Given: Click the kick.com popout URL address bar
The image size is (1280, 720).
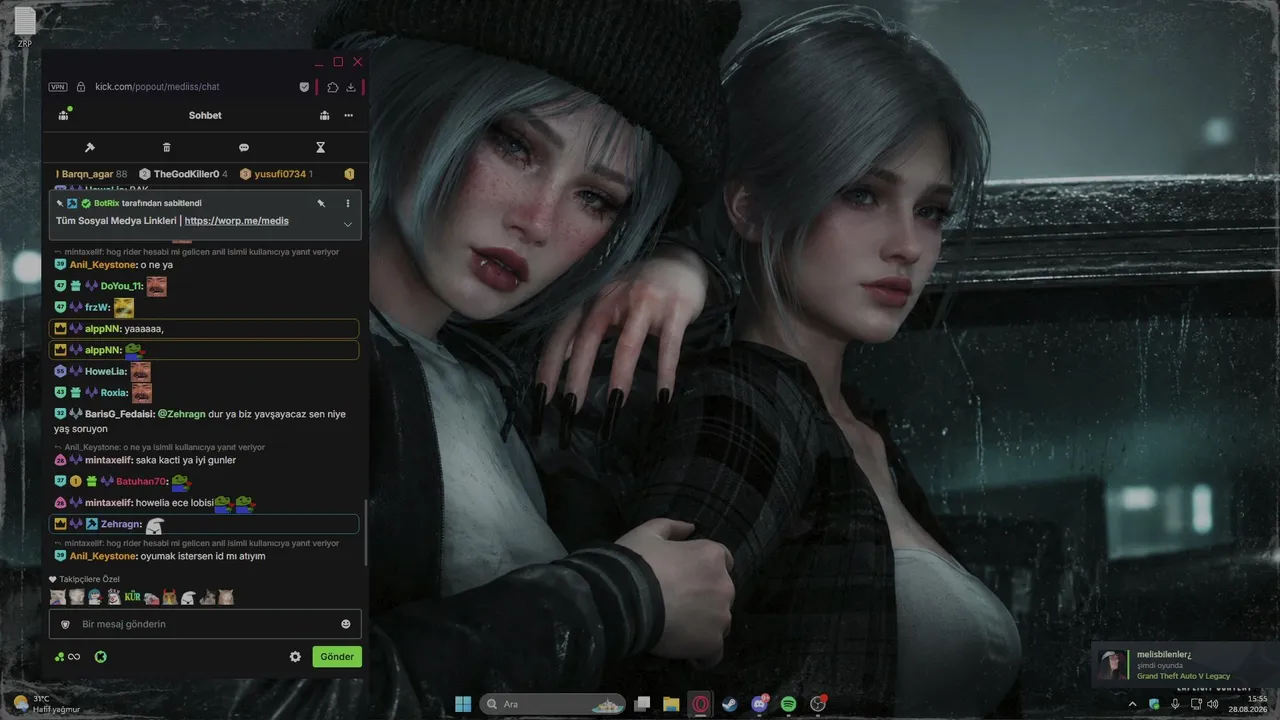Looking at the screenshot, I should pos(157,87).
